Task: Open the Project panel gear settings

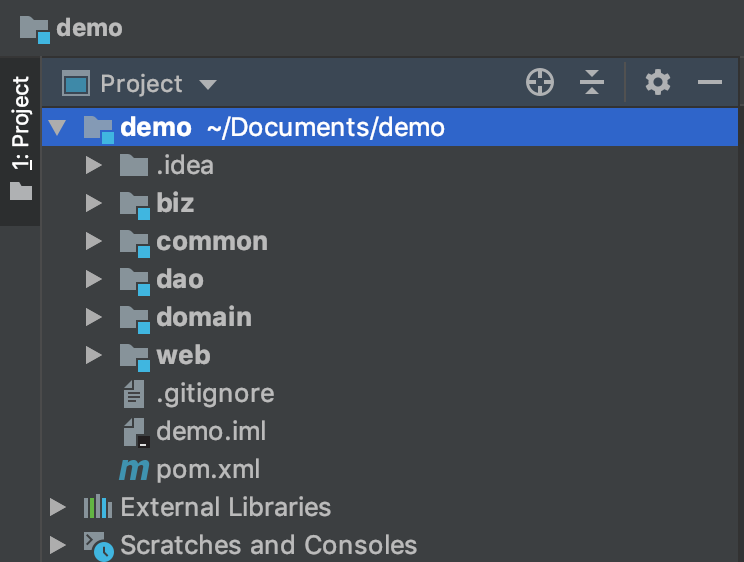Action: pos(657,83)
